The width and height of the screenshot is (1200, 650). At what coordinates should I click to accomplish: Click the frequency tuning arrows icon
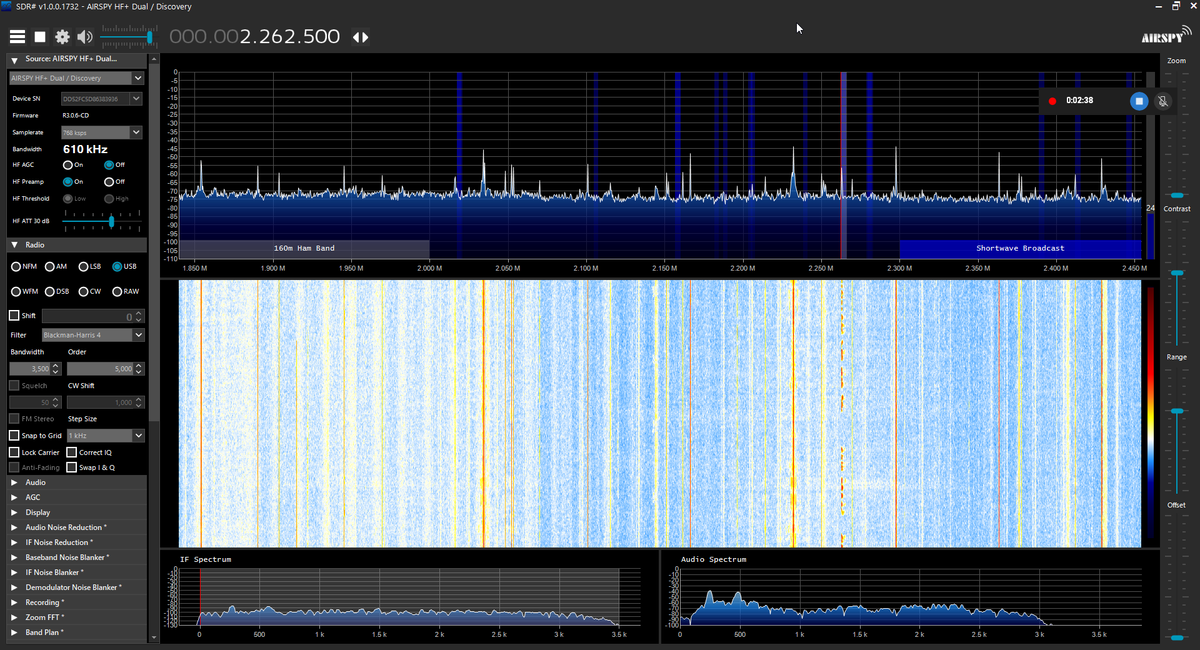[x=361, y=37]
